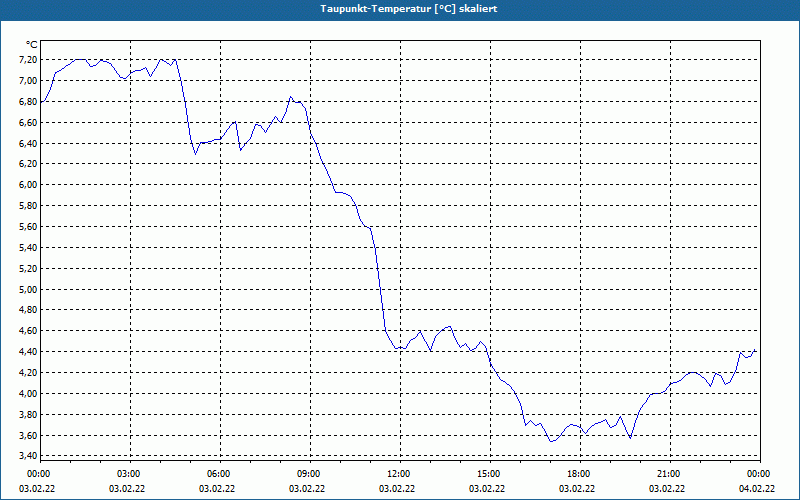Click the '18:00' time label

click(x=579, y=474)
